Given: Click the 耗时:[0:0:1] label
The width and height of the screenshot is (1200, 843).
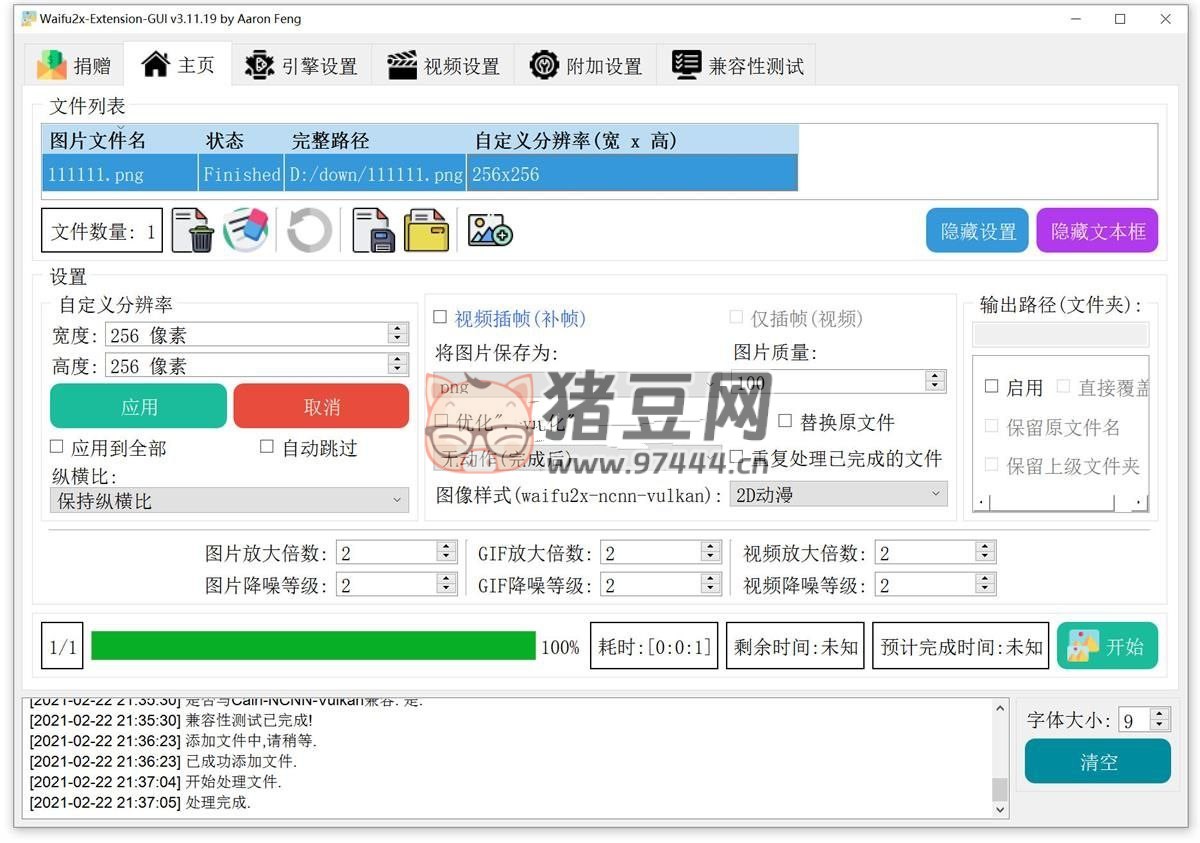Looking at the screenshot, I should point(655,646).
